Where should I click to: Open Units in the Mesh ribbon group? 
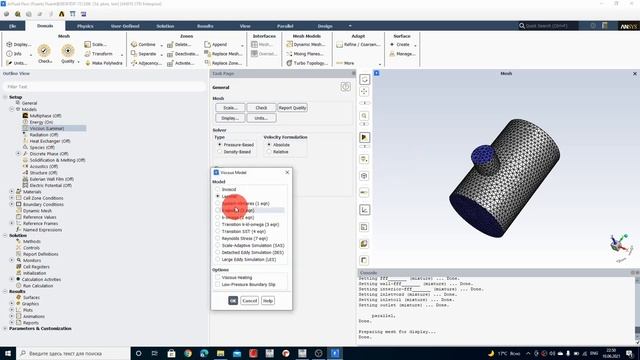click(x=17, y=63)
